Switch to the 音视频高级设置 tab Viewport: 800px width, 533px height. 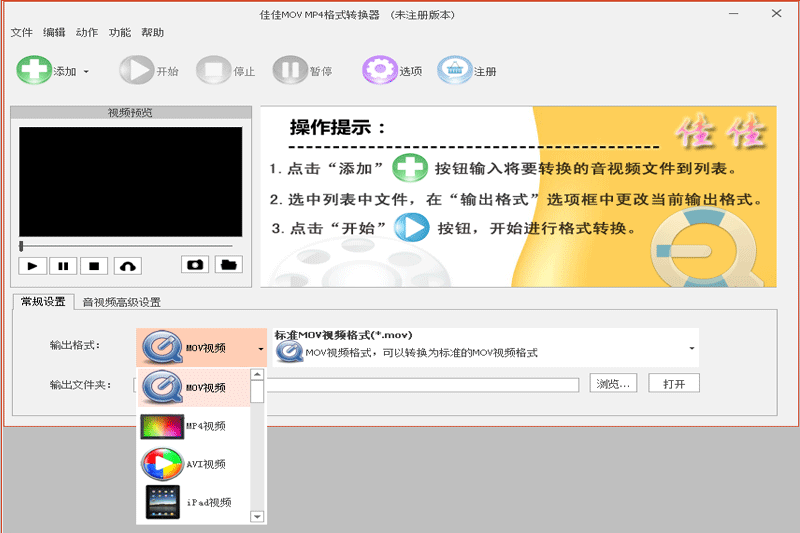click(121, 302)
